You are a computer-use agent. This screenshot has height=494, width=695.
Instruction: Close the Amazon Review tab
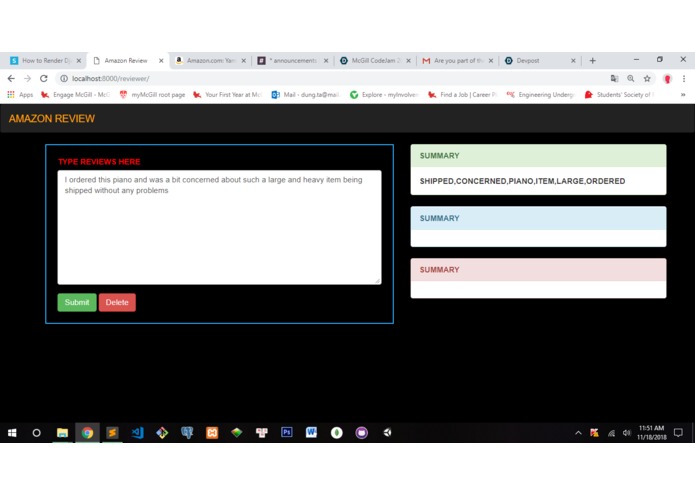click(x=161, y=61)
